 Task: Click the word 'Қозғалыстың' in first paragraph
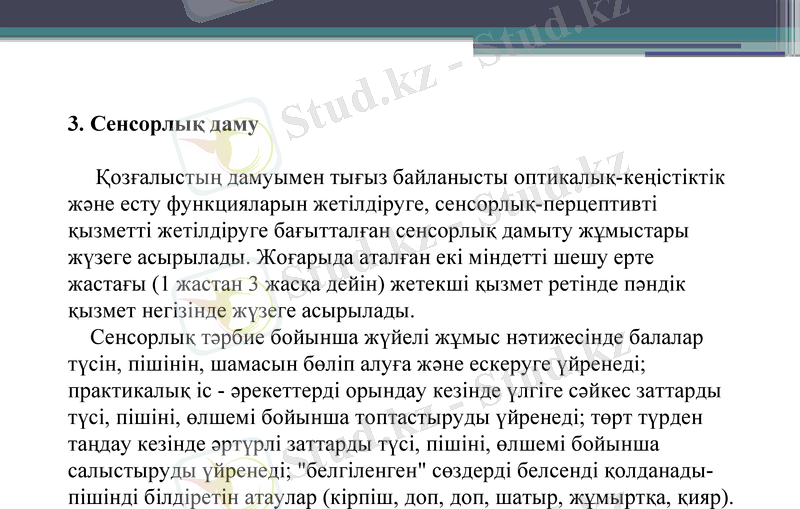tap(159, 178)
